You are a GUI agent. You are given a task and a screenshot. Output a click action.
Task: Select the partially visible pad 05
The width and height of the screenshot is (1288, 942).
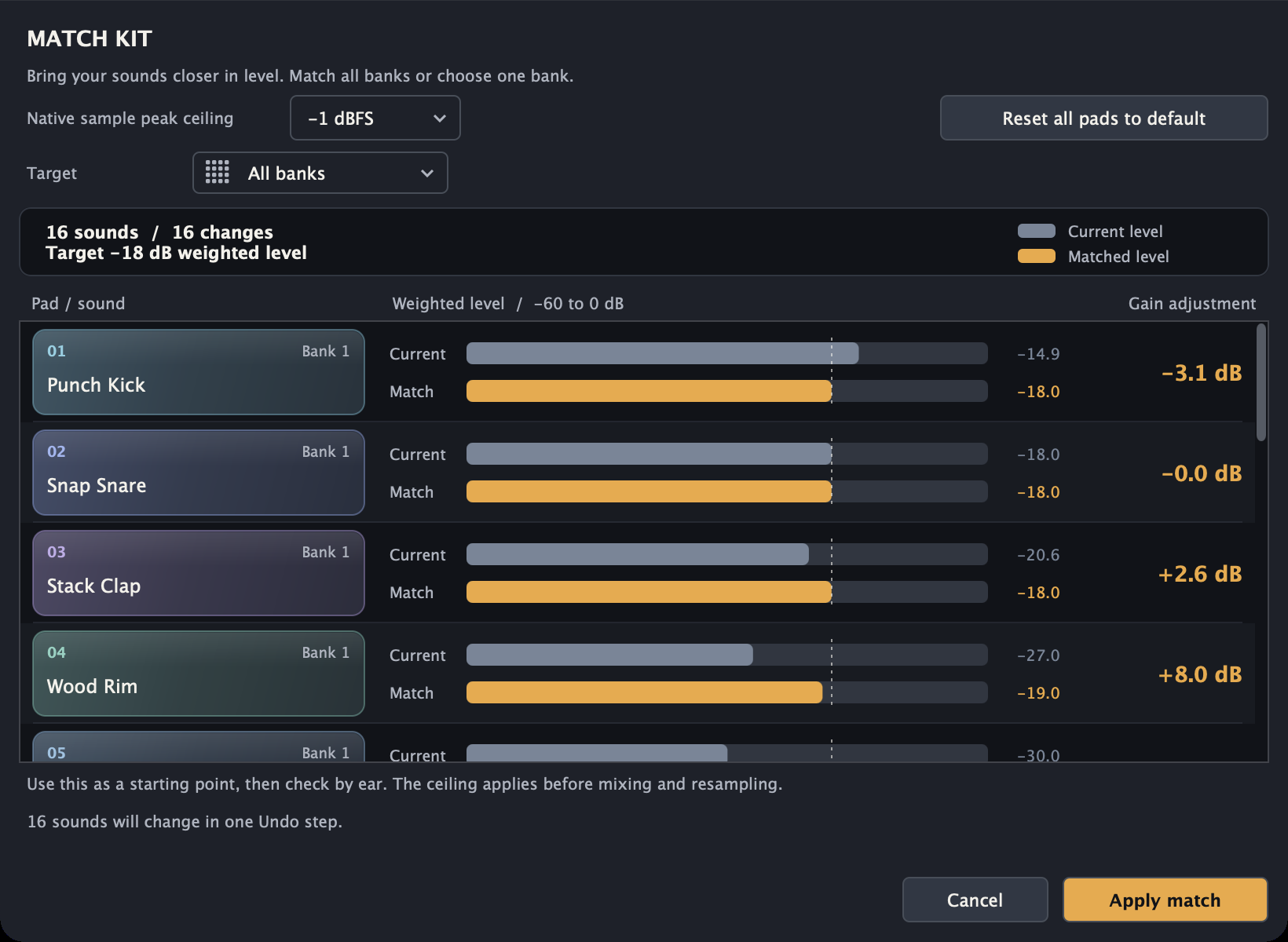(199, 747)
